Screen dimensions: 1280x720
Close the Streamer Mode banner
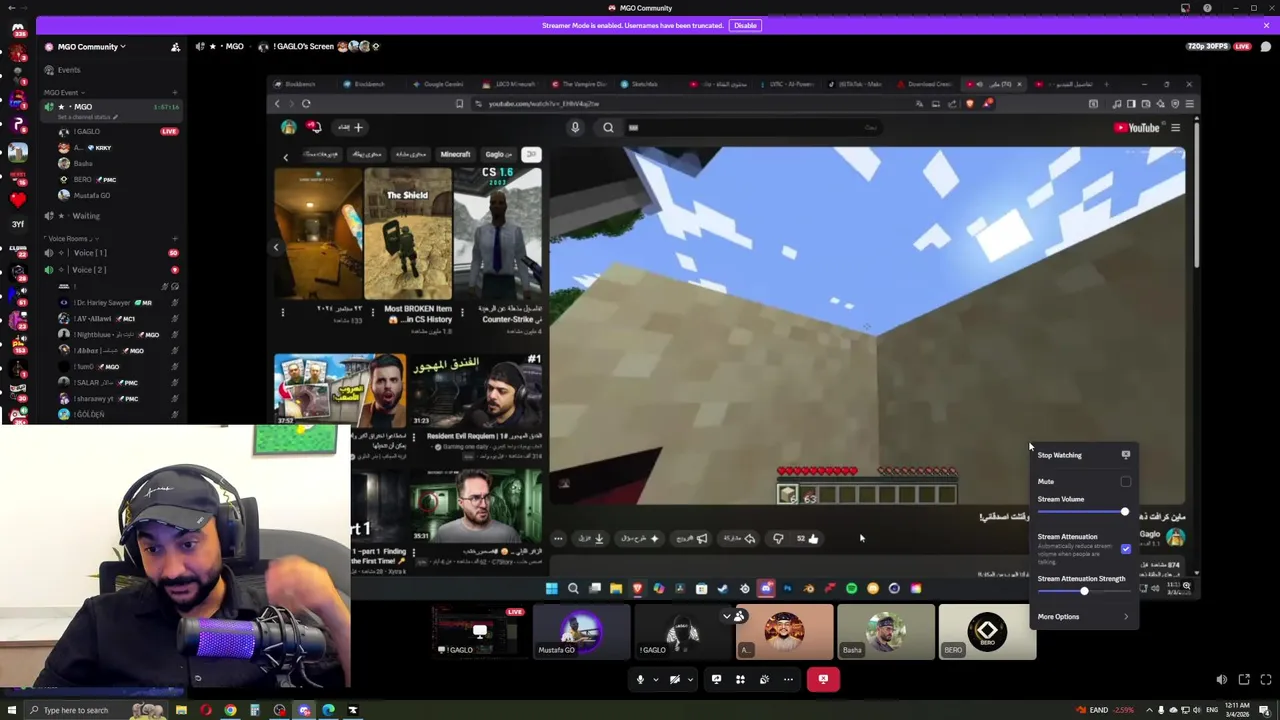point(1266,25)
